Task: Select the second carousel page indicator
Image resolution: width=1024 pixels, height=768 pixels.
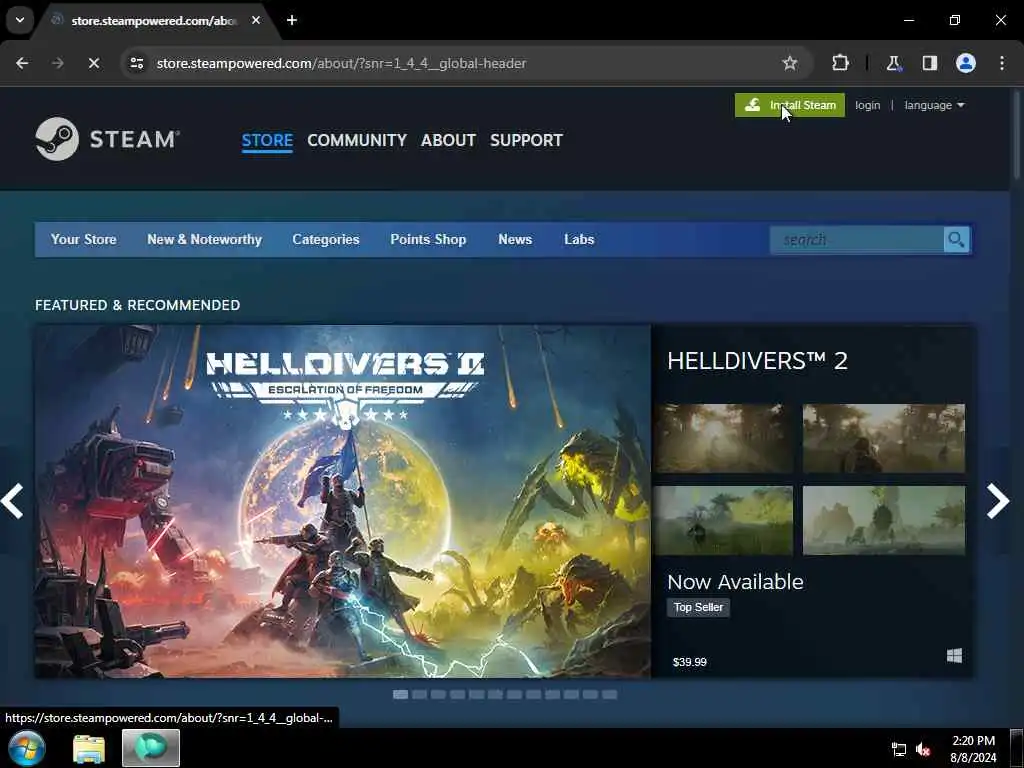Action: click(419, 694)
